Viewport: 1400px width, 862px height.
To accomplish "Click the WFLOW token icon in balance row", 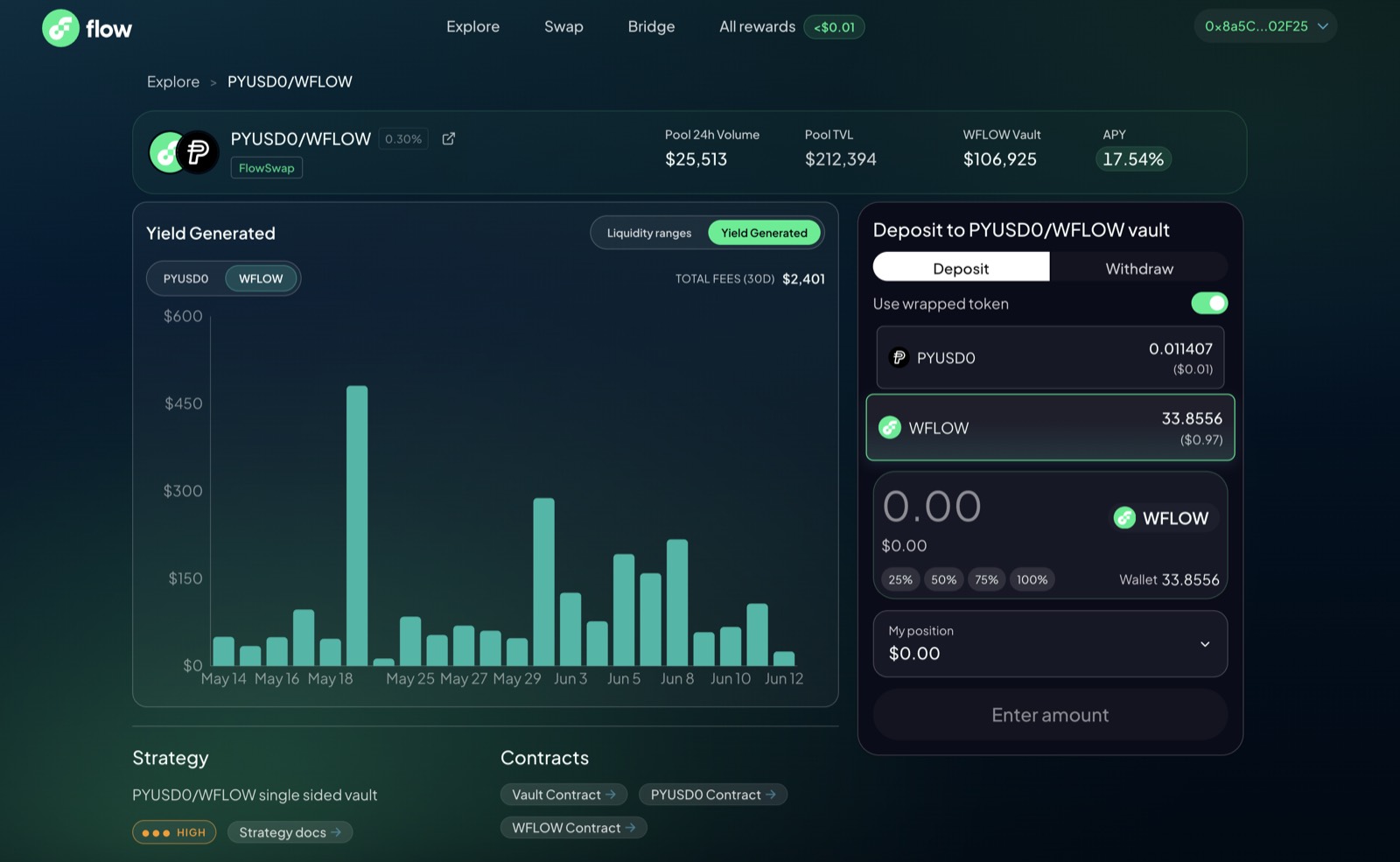I will pos(890,427).
